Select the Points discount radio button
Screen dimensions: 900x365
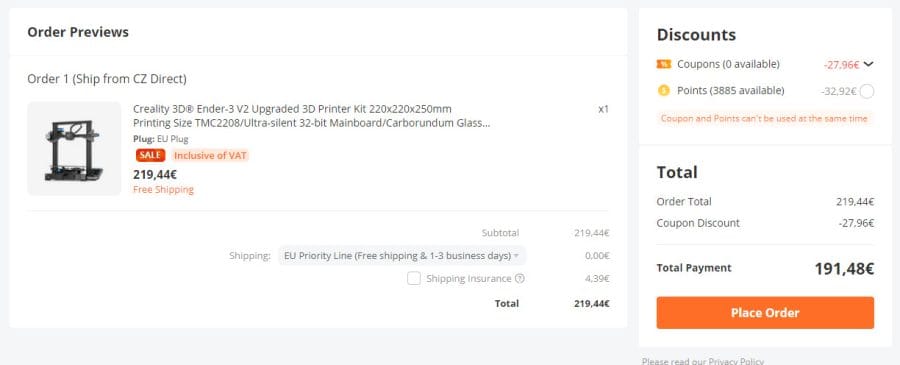867,91
